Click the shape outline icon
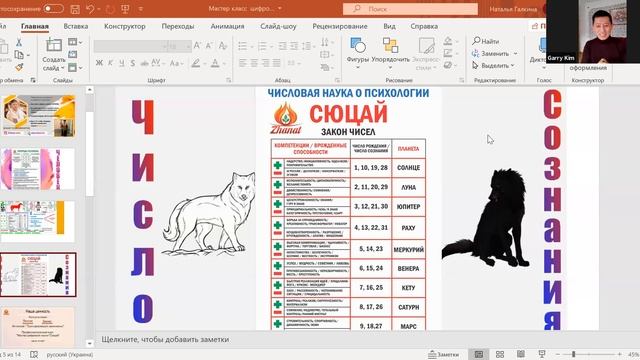 448,53
